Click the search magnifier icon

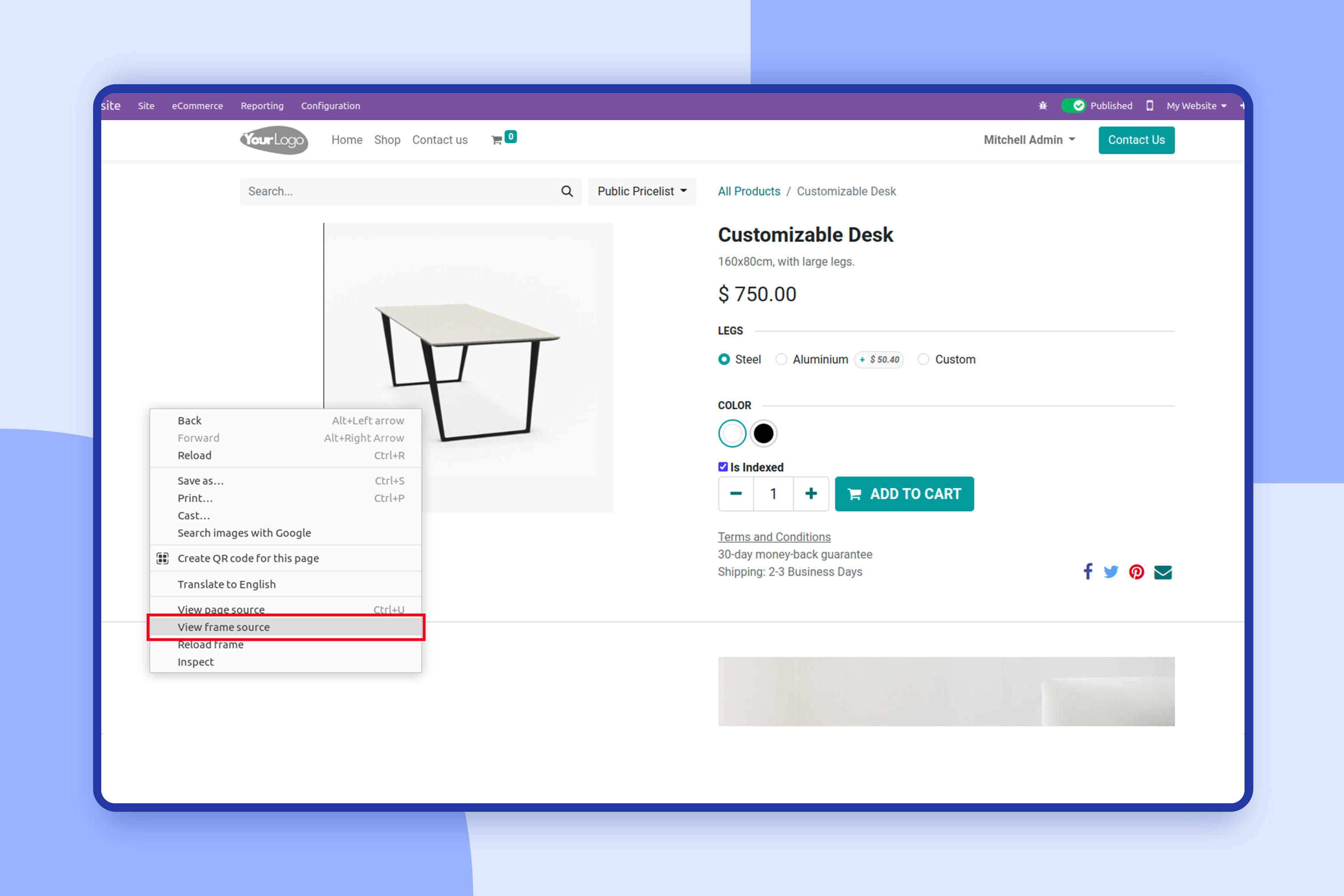[x=567, y=191]
